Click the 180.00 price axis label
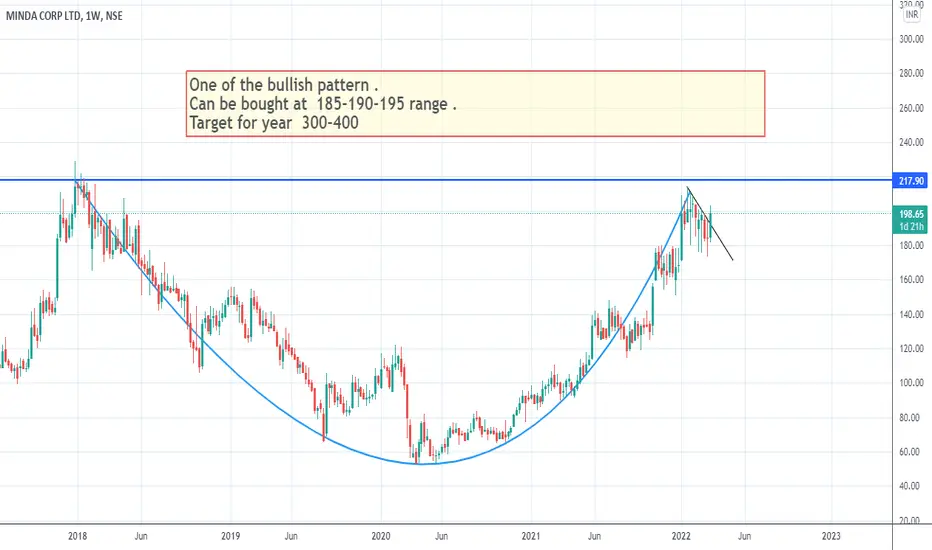The image size is (932, 550). click(x=912, y=245)
